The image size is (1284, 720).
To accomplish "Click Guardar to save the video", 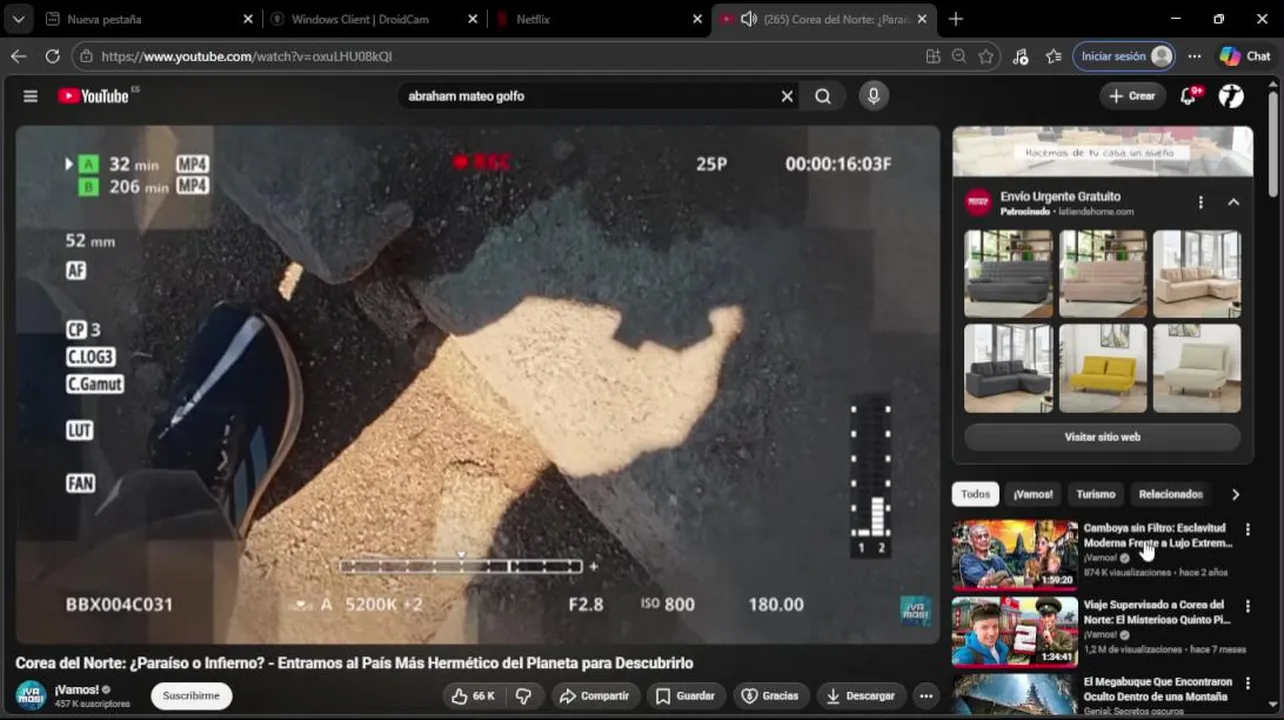I will (x=685, y=696).
